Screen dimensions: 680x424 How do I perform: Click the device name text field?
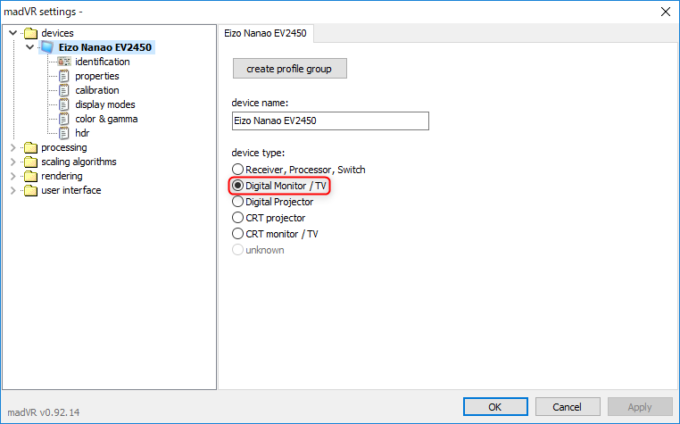(329, 120)
